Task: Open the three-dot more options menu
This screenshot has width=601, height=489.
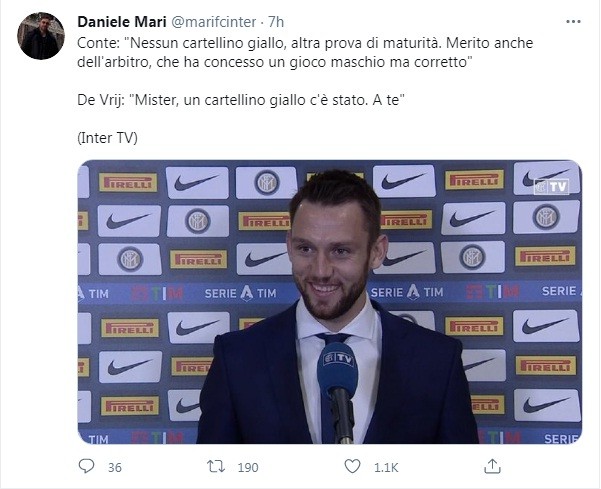Action: click(x=573, y=21)
